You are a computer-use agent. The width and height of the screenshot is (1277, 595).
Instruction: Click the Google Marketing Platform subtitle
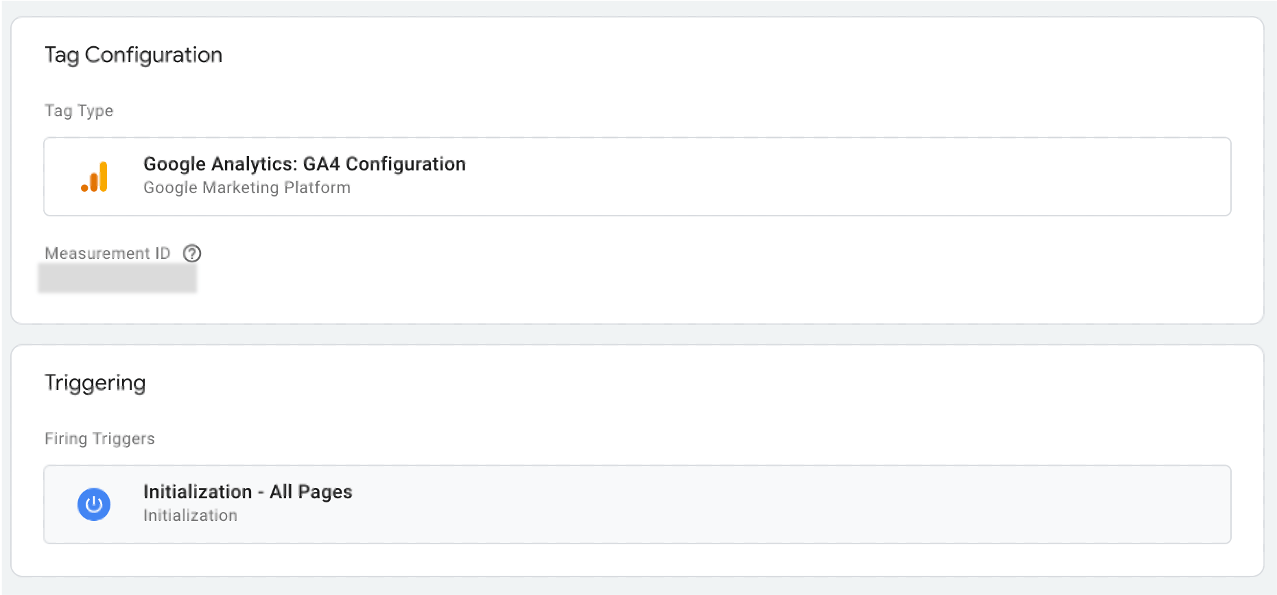[247, 187]
